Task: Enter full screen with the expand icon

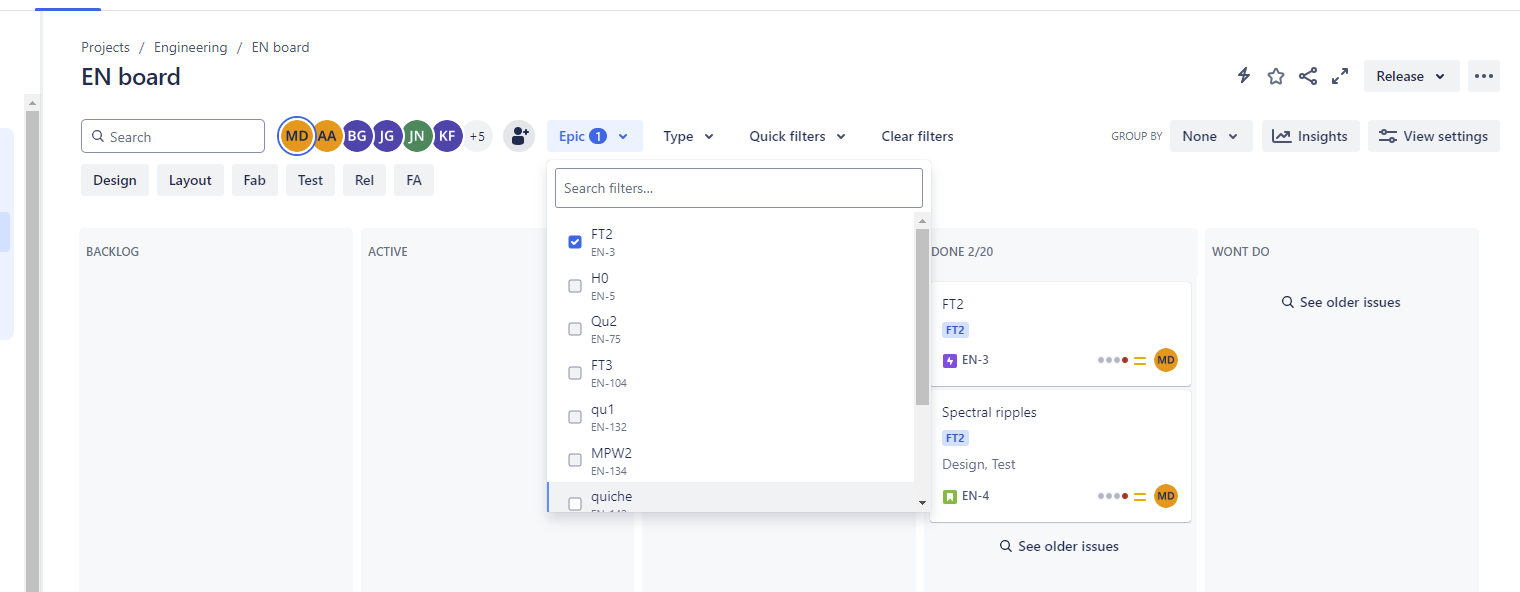Action: coord(1340,76)
